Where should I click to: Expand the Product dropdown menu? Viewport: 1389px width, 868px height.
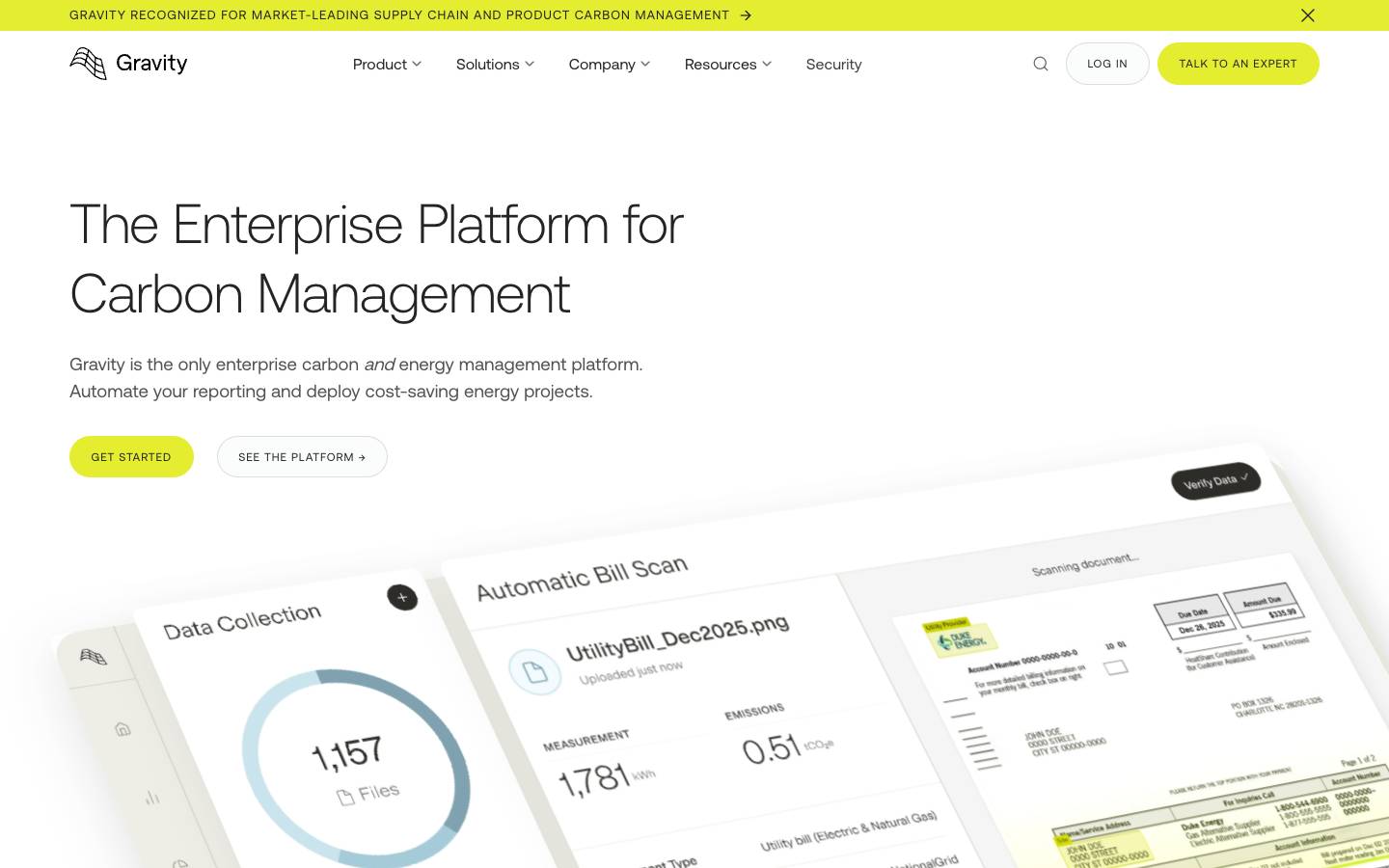(x=387, y=64)
